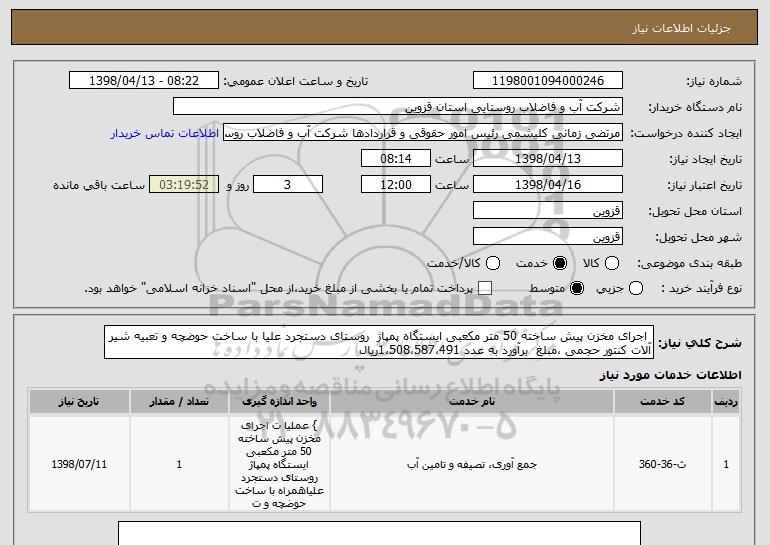Screen dimensions: 770x545
Task: Click the remaining days field showing 3
Action: [288, 185]
